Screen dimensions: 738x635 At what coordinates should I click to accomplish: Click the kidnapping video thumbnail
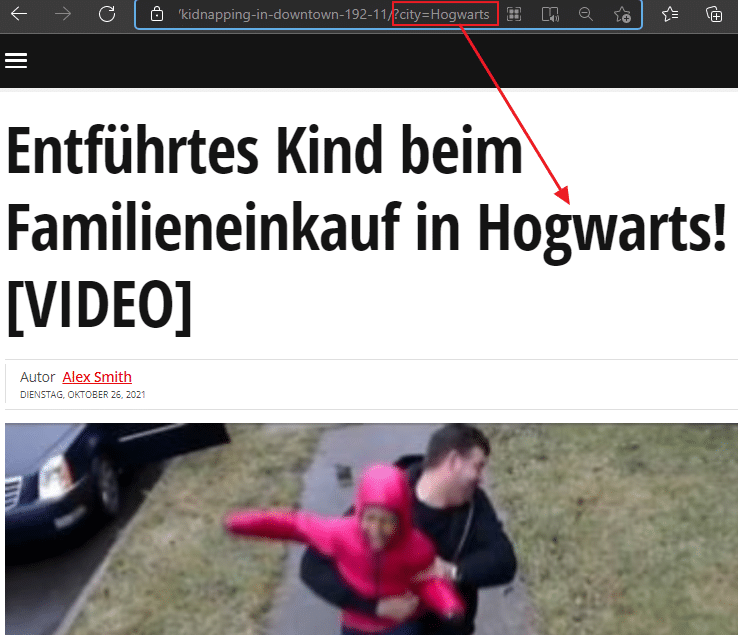point(371,529)
